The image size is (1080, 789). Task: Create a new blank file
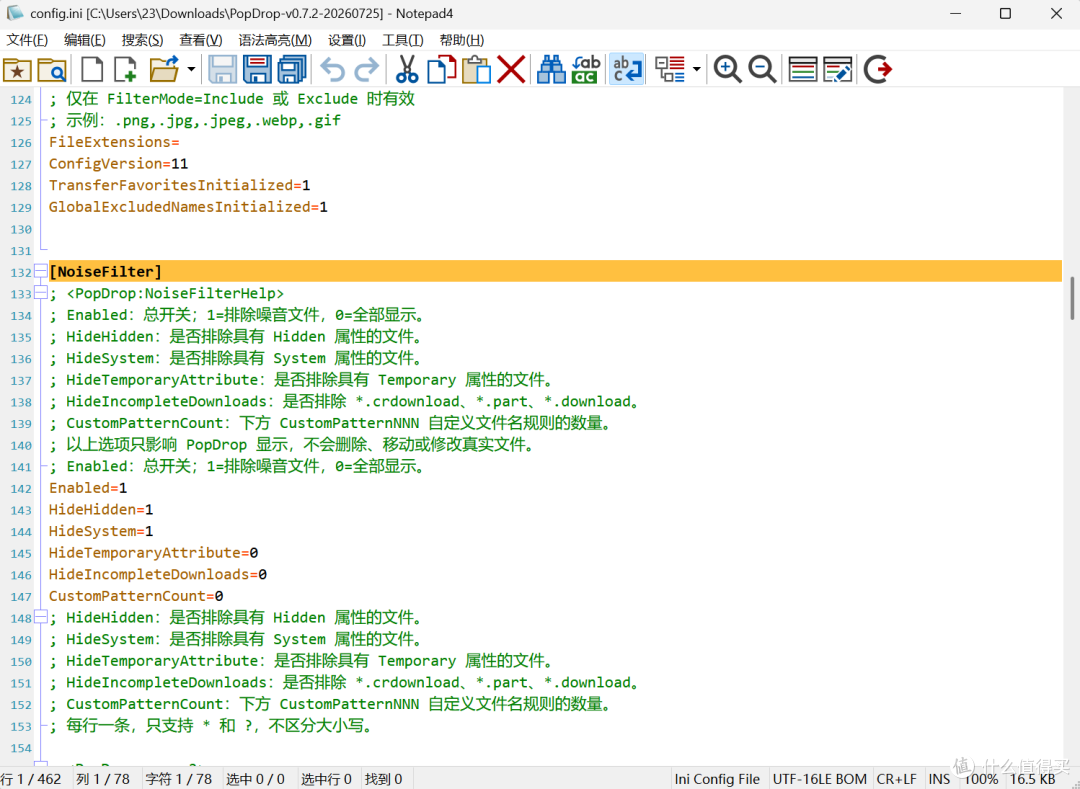pyautogui.click(x=92, y=70)
